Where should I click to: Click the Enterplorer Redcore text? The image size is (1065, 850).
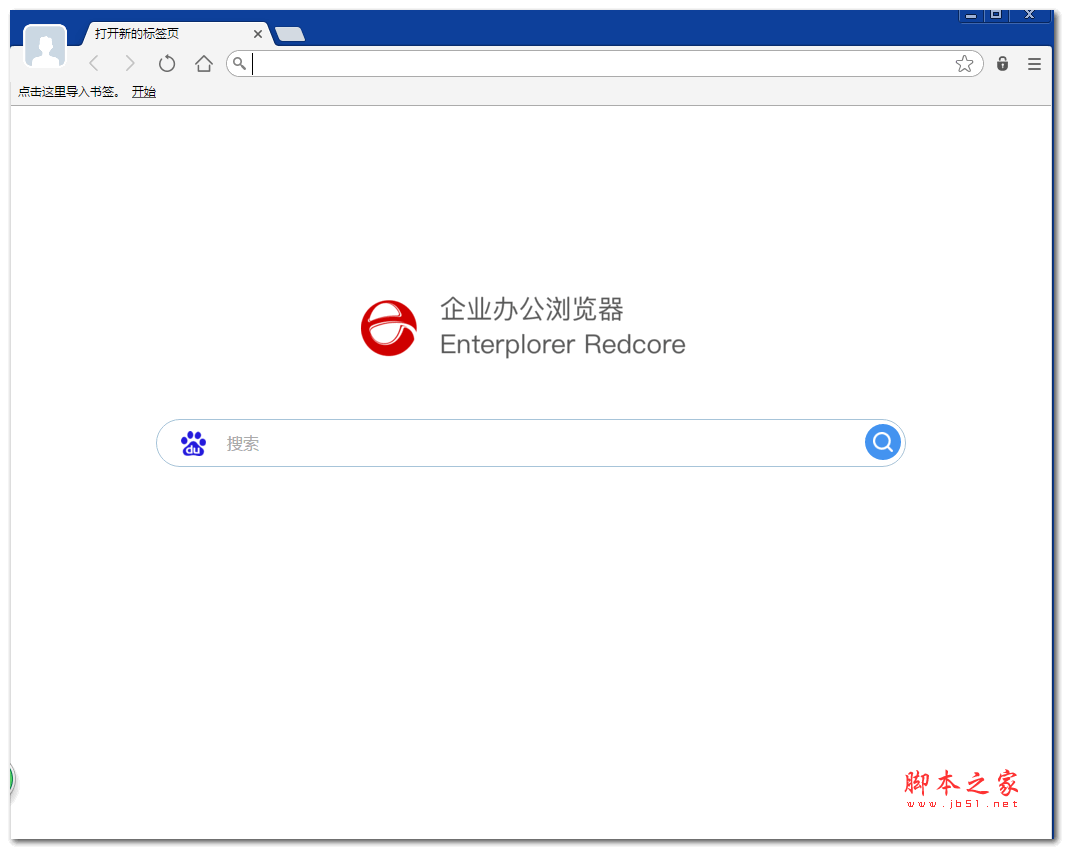coord(563,344)
